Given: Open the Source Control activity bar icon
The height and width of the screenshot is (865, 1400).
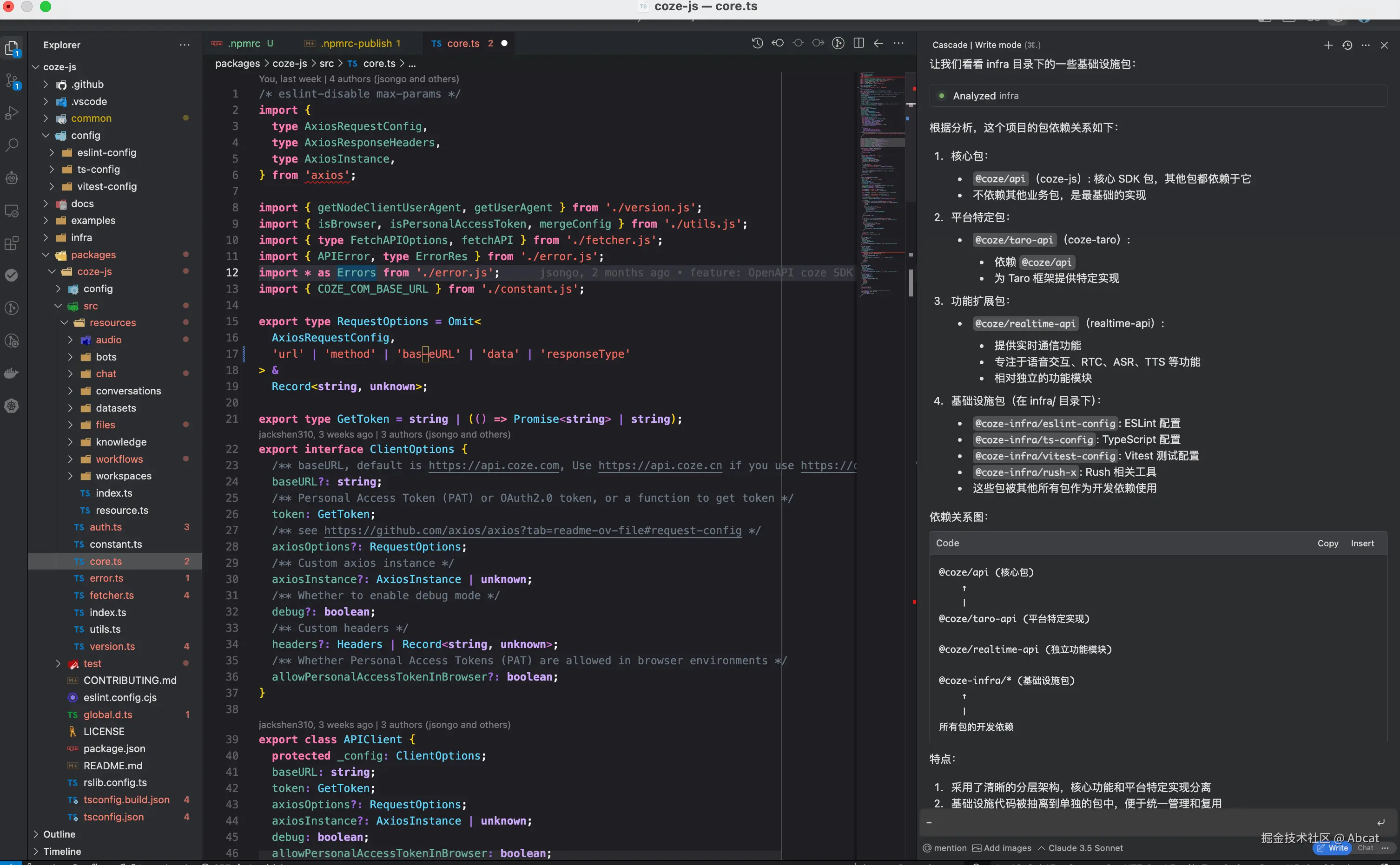Looking at the screenshot, I should [12, 81].
